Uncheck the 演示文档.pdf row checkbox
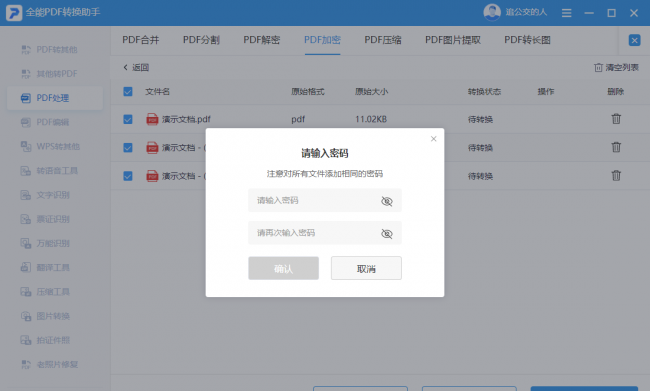650x391 pixels. 128,119
